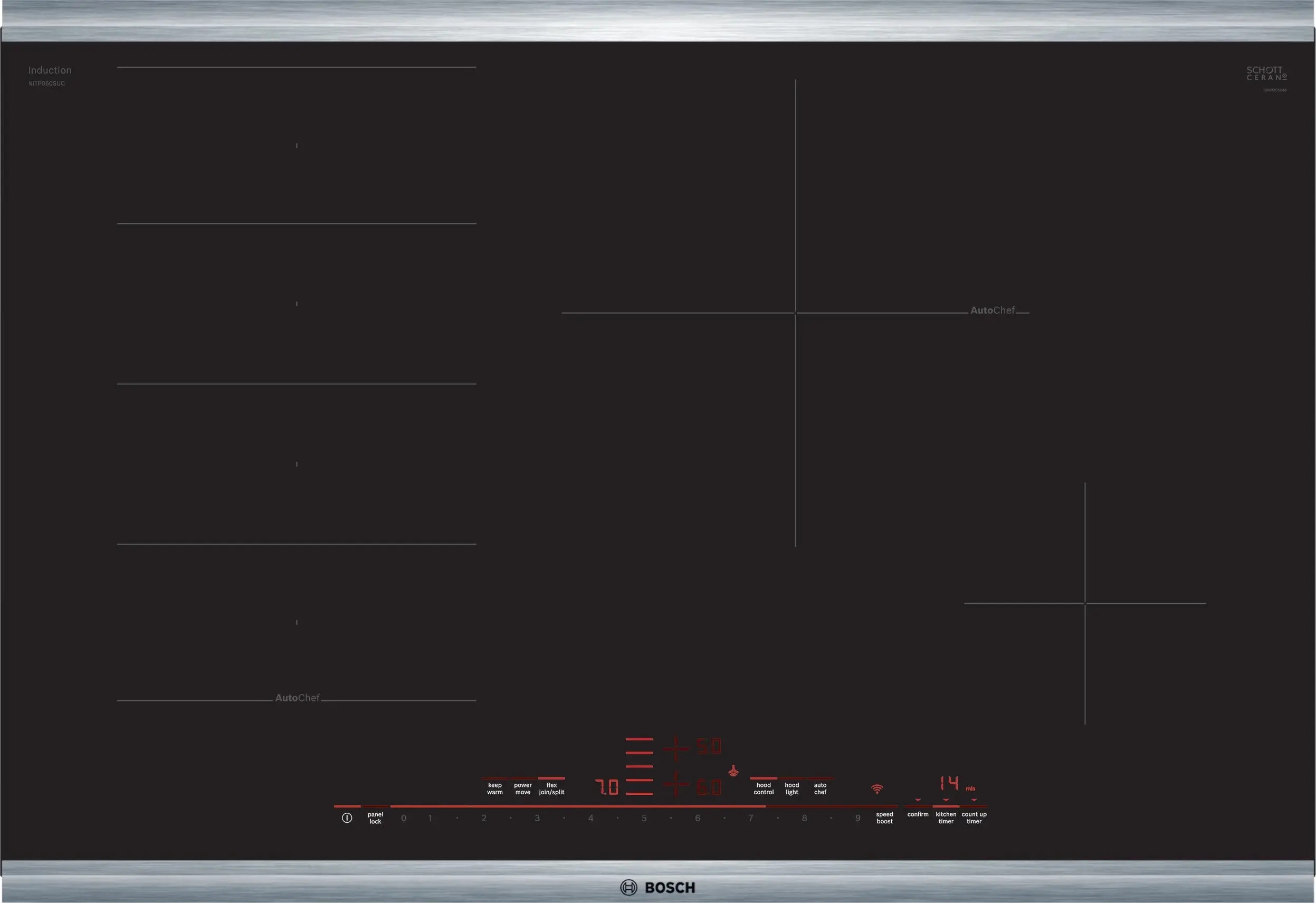
Task: Activate hood control mode
Action: coord(764,788)
